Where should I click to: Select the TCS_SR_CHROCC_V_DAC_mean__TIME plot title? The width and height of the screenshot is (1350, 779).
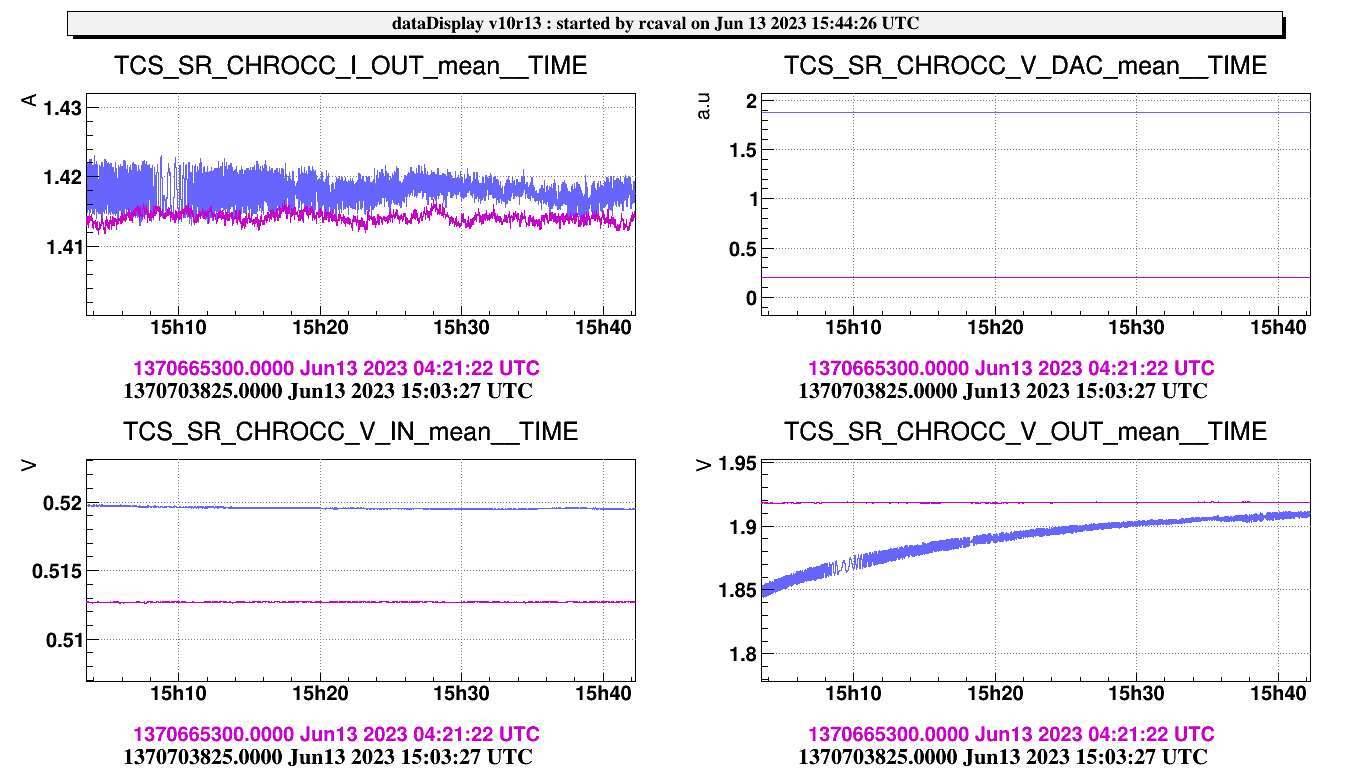coord(1025,66)
